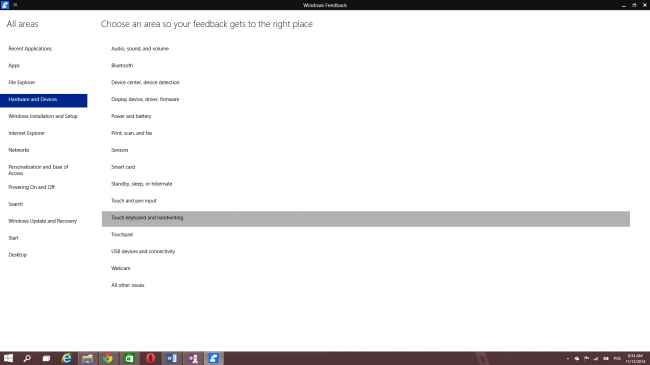Launch Opera browser from taskbar

pyautogui.click(x=150, y=358)
